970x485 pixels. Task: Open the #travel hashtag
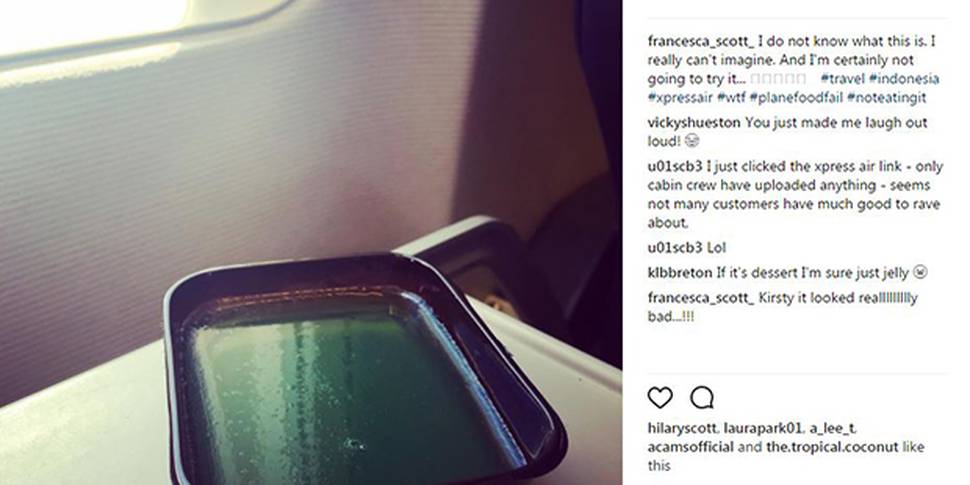point(842,79)
